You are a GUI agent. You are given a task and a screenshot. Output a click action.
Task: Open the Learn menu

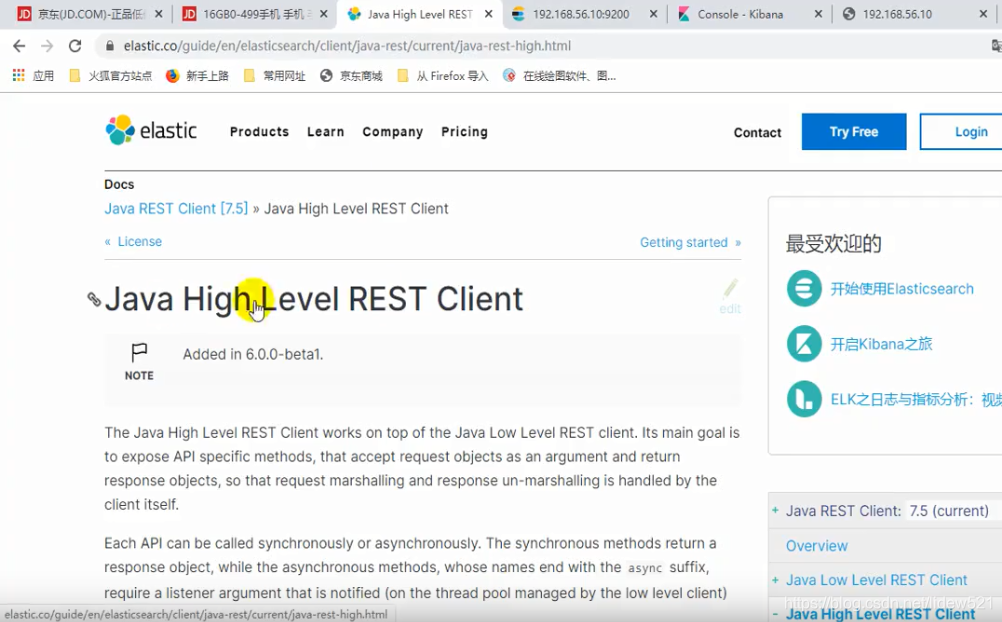[325, 132]
